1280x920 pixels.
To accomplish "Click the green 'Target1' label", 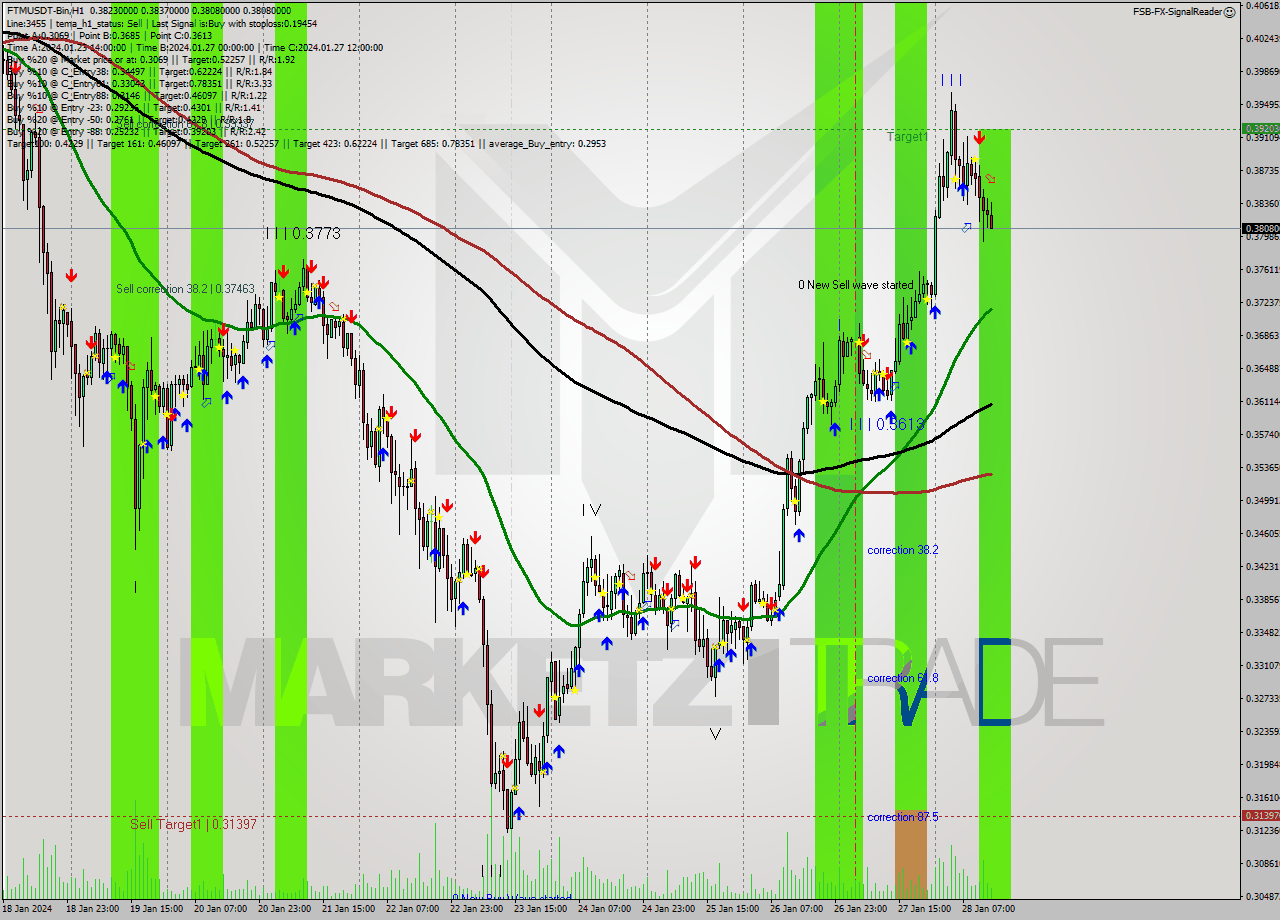I will tap(907, 136).
